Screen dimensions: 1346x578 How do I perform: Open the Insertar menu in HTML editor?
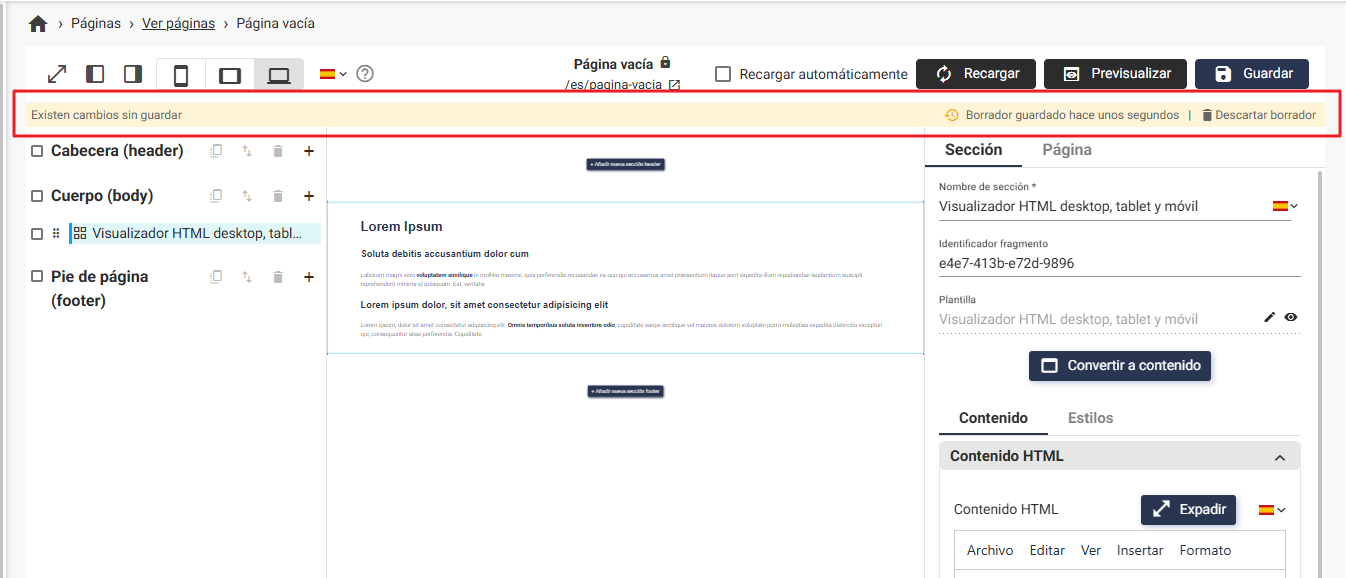(1140, 550)
